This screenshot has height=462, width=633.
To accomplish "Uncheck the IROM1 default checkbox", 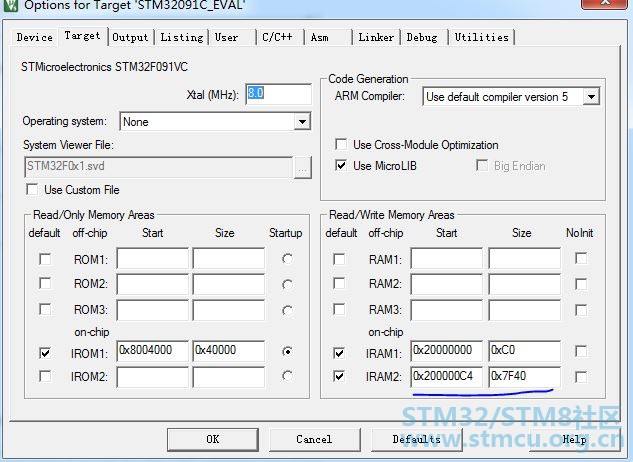I will coord(45,353).
